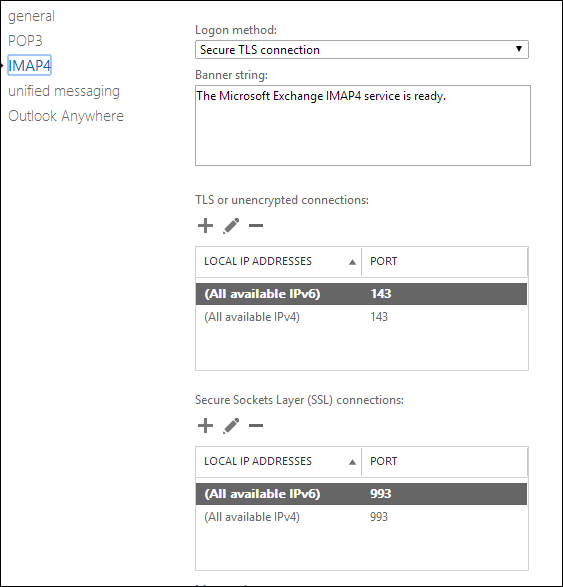The width and height of the screenshot is (563, 587).
Task: Click into the Banner string text box
Action: (363, 125)
